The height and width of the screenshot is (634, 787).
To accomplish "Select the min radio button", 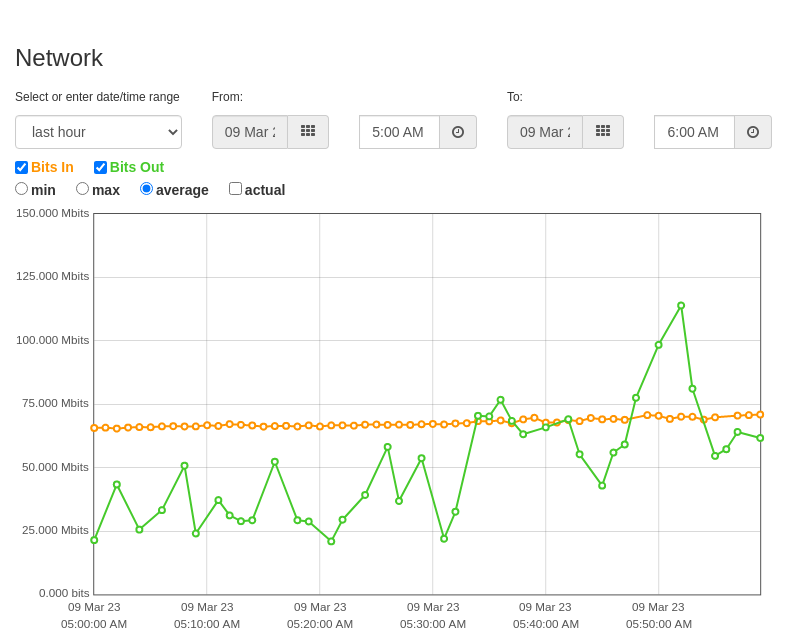I will tap(21, 189).
